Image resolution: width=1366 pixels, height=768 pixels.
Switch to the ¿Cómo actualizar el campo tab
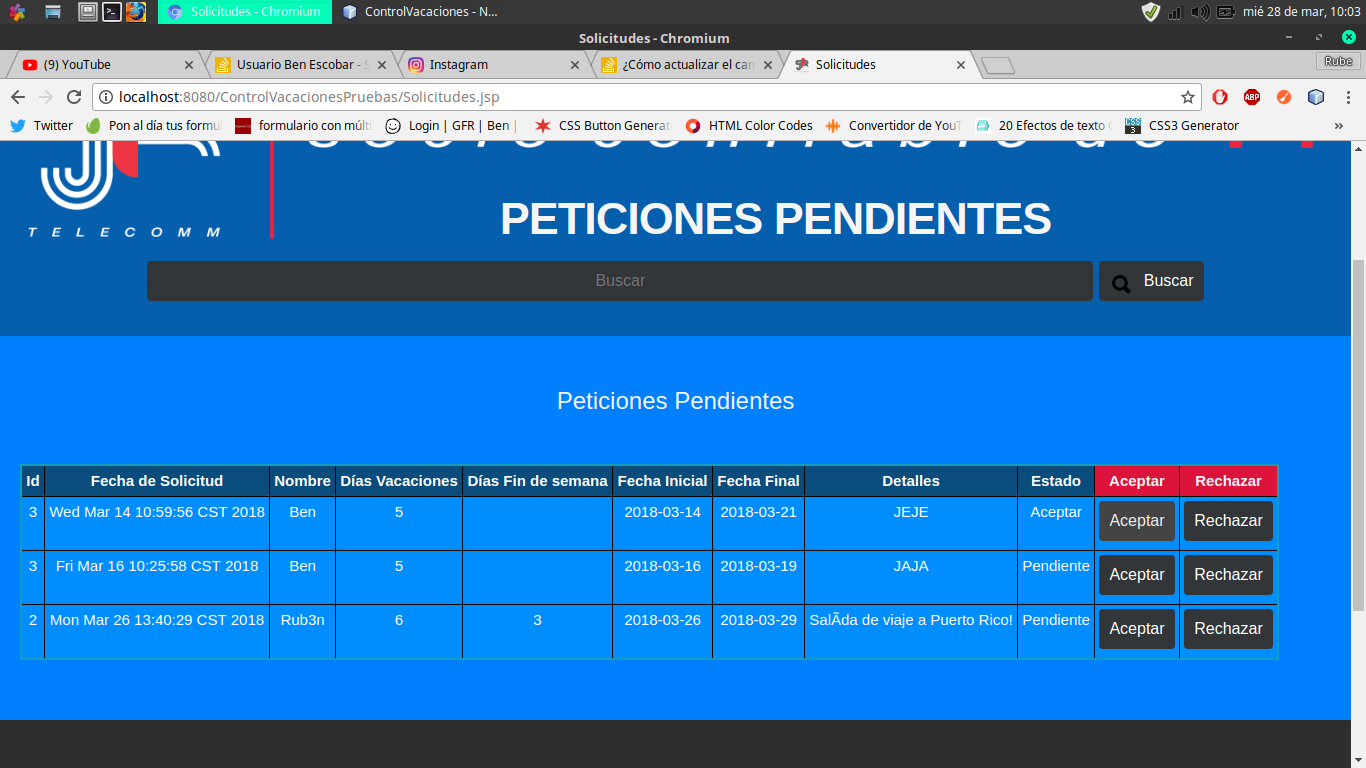click(x=686, y=64)
